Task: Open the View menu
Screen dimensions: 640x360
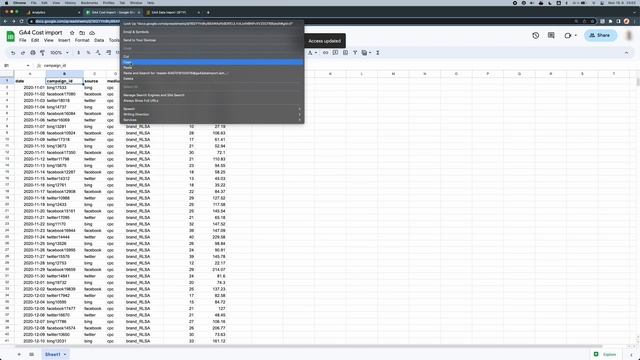Action: point(49,40)
